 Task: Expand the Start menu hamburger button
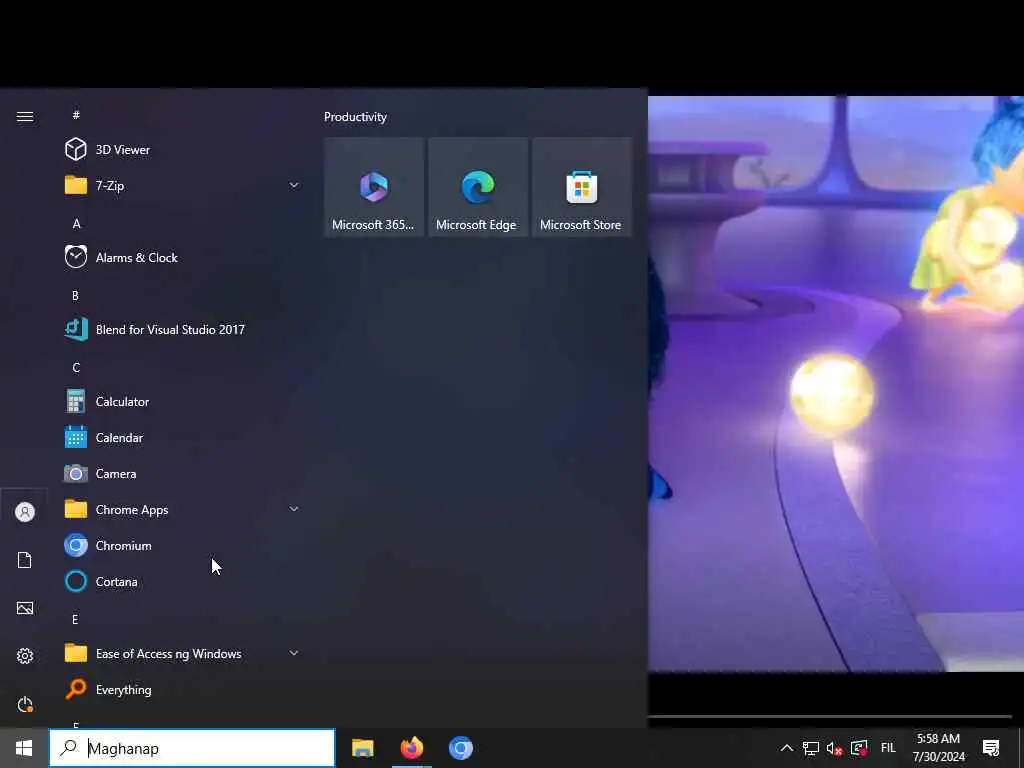click(x=25, y=116)
